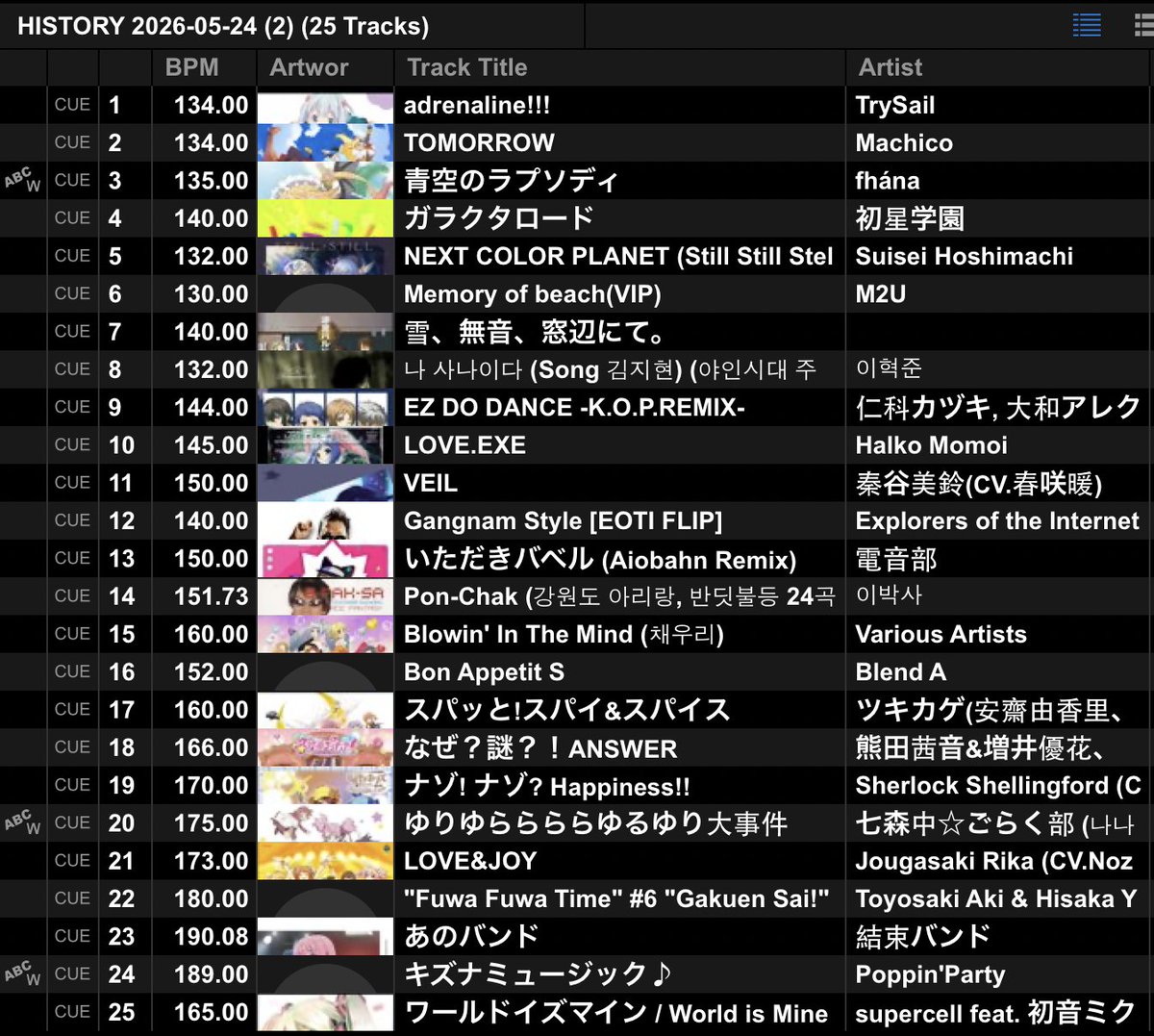Click artwork of World is Mine track

[x=325, y=1012]
